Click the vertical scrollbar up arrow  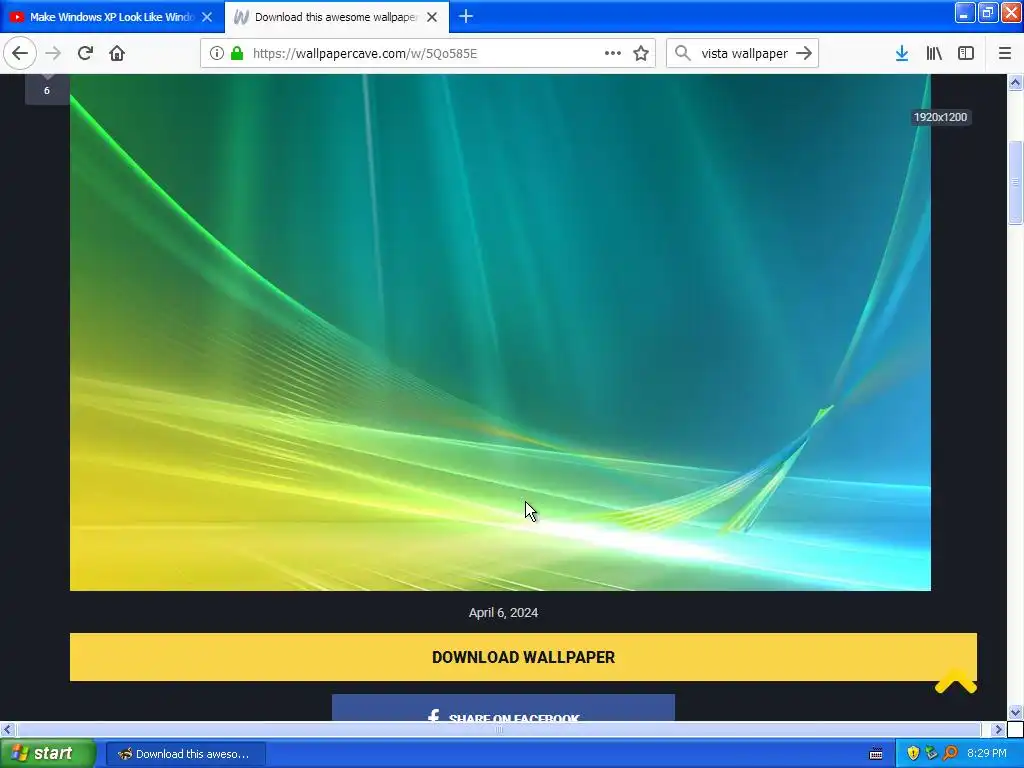(1015, 82)
